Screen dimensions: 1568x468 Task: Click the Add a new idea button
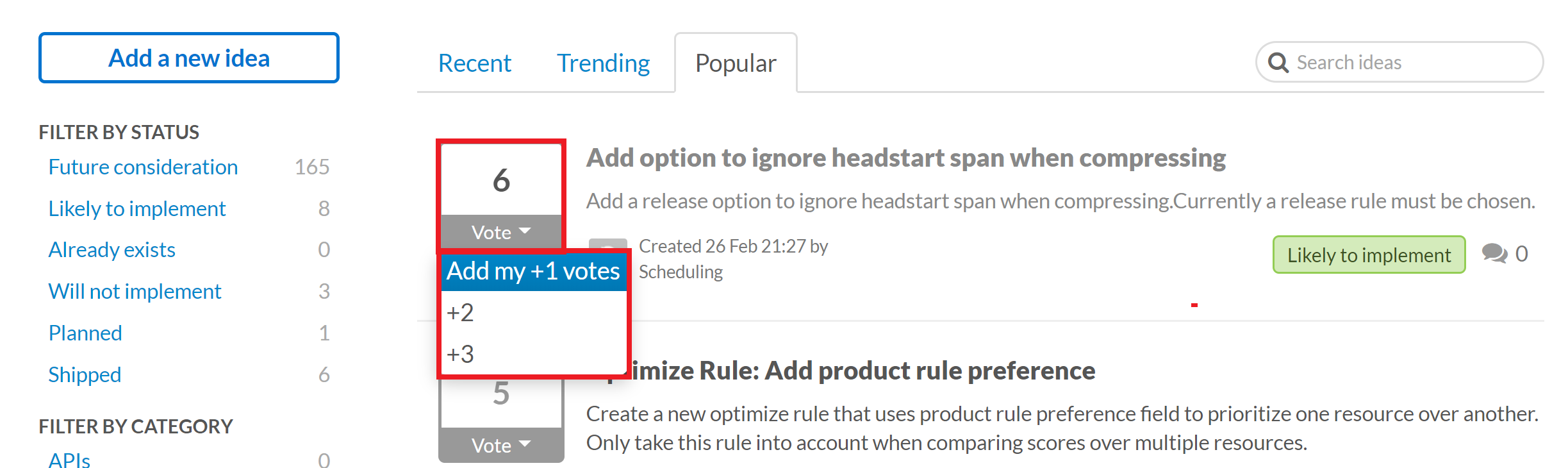pyautogui.click(x=189, y=58)
